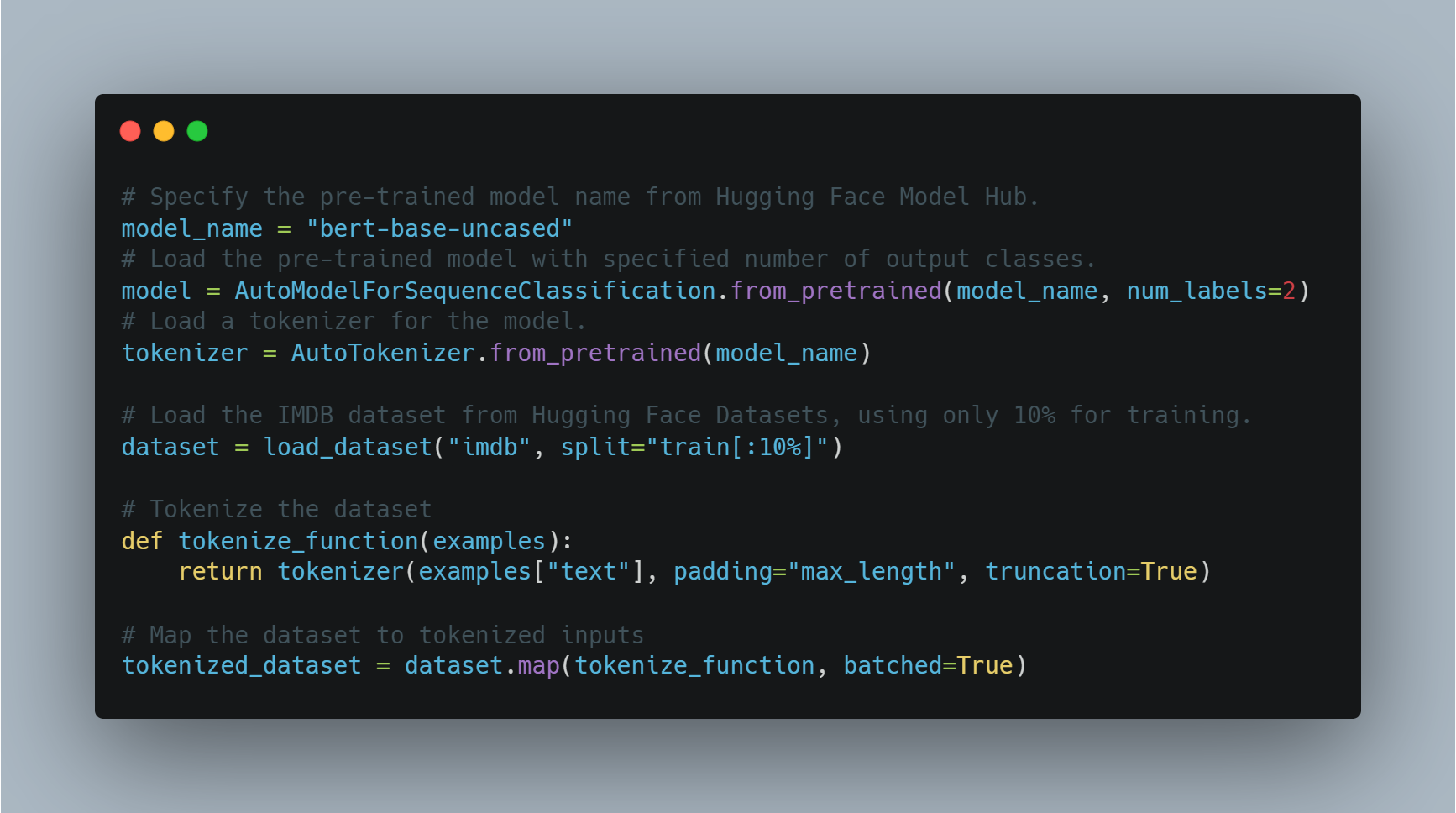Click the truncation=True argument
1456x813 pixels.
1091,571
